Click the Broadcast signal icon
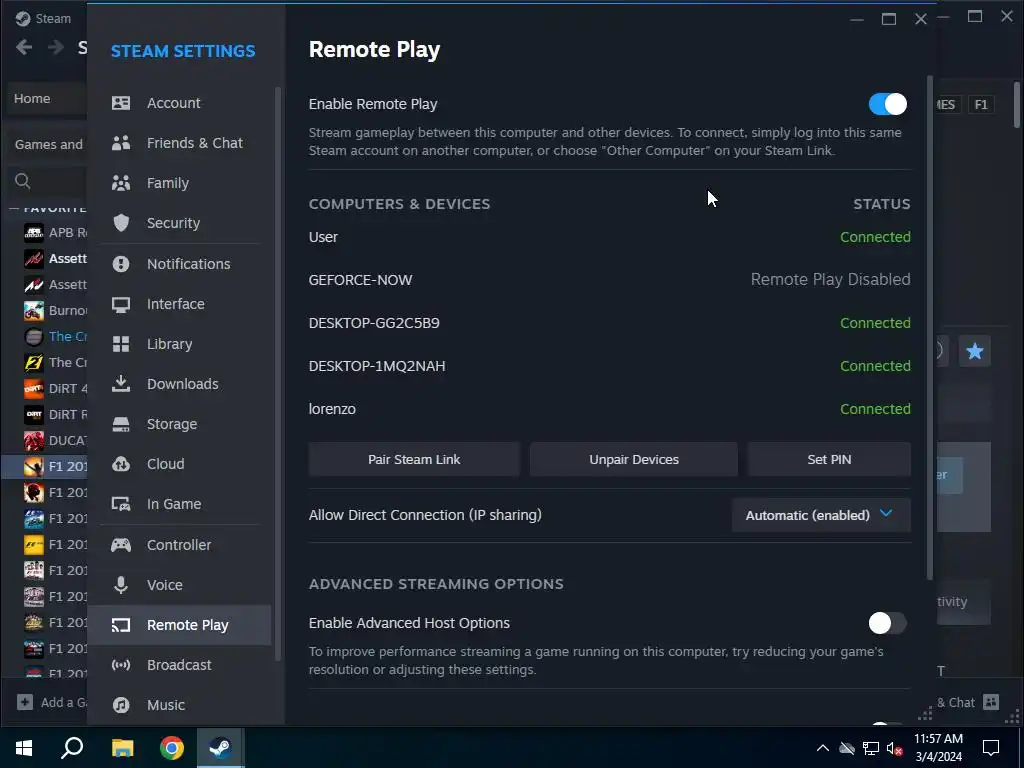The width and height of the screenshot is (1024, 768). point(121,665)
